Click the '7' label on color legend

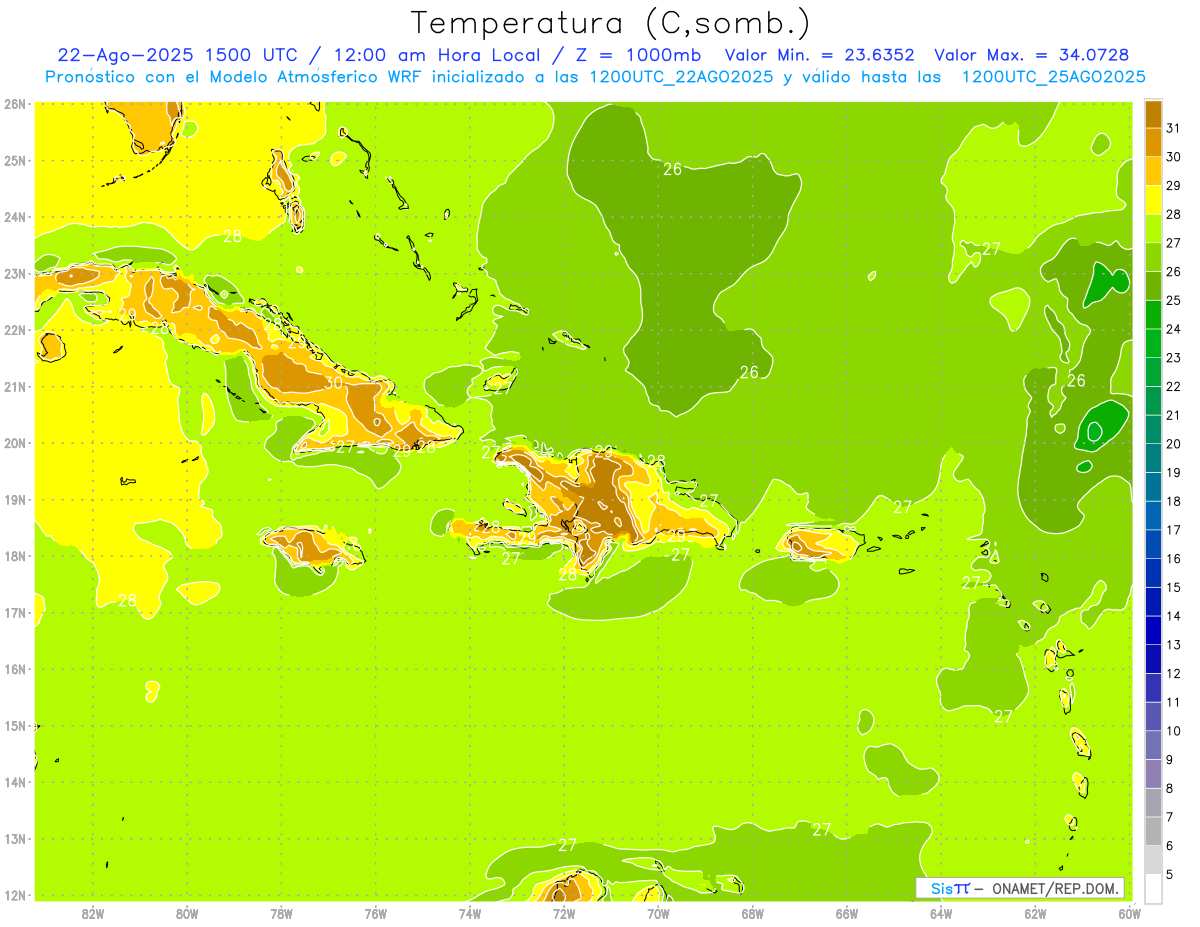pyautogui.click(x=1170, y=817)
